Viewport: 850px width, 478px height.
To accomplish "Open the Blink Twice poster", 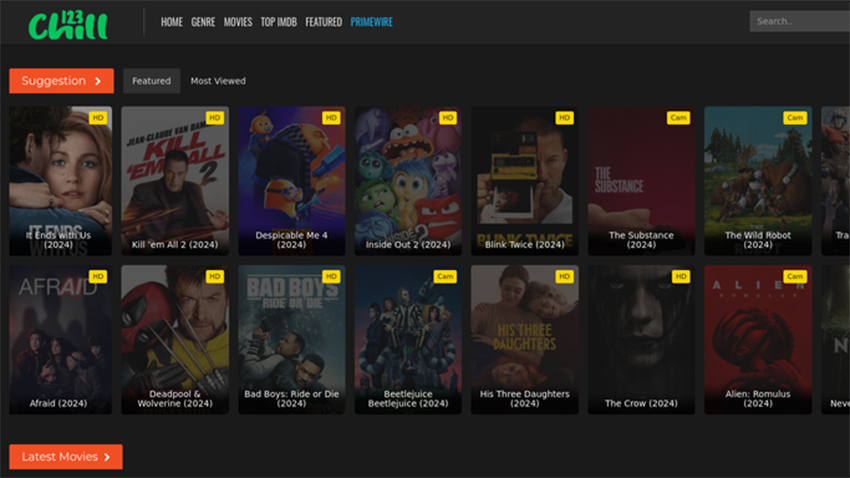I will coord(525,180).
